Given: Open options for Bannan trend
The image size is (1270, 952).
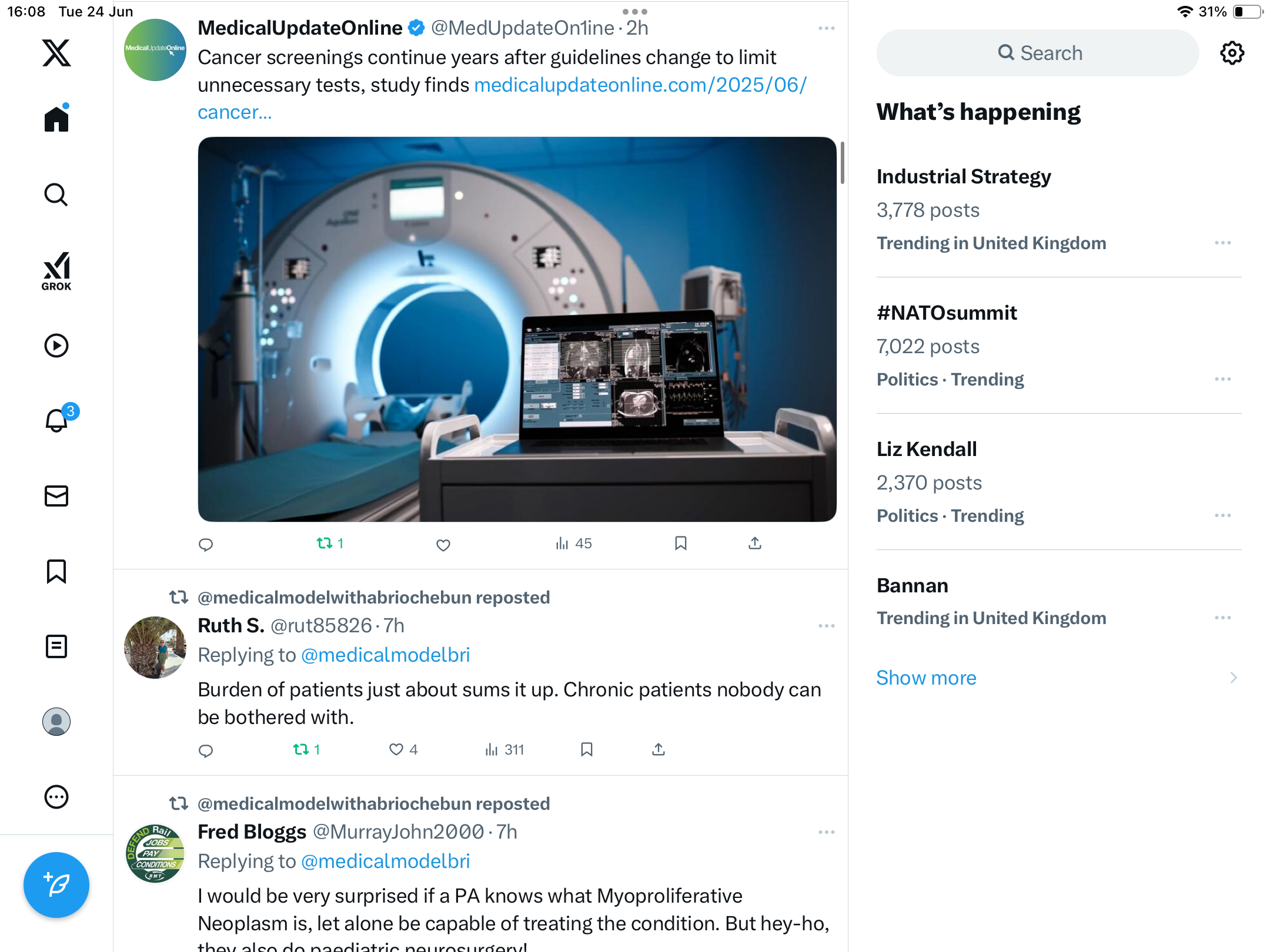Looking at the screenshot, I should (1223, 618).
